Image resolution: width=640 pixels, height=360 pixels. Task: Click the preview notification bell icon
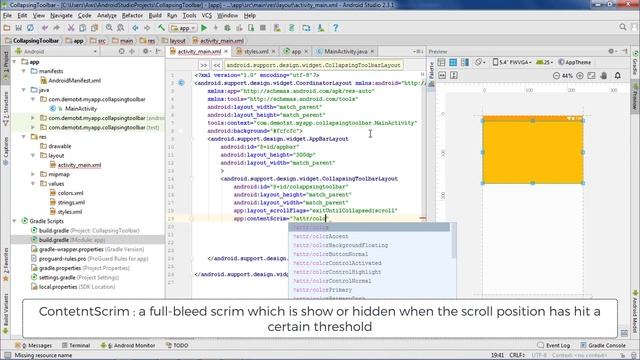click(618, 76)
